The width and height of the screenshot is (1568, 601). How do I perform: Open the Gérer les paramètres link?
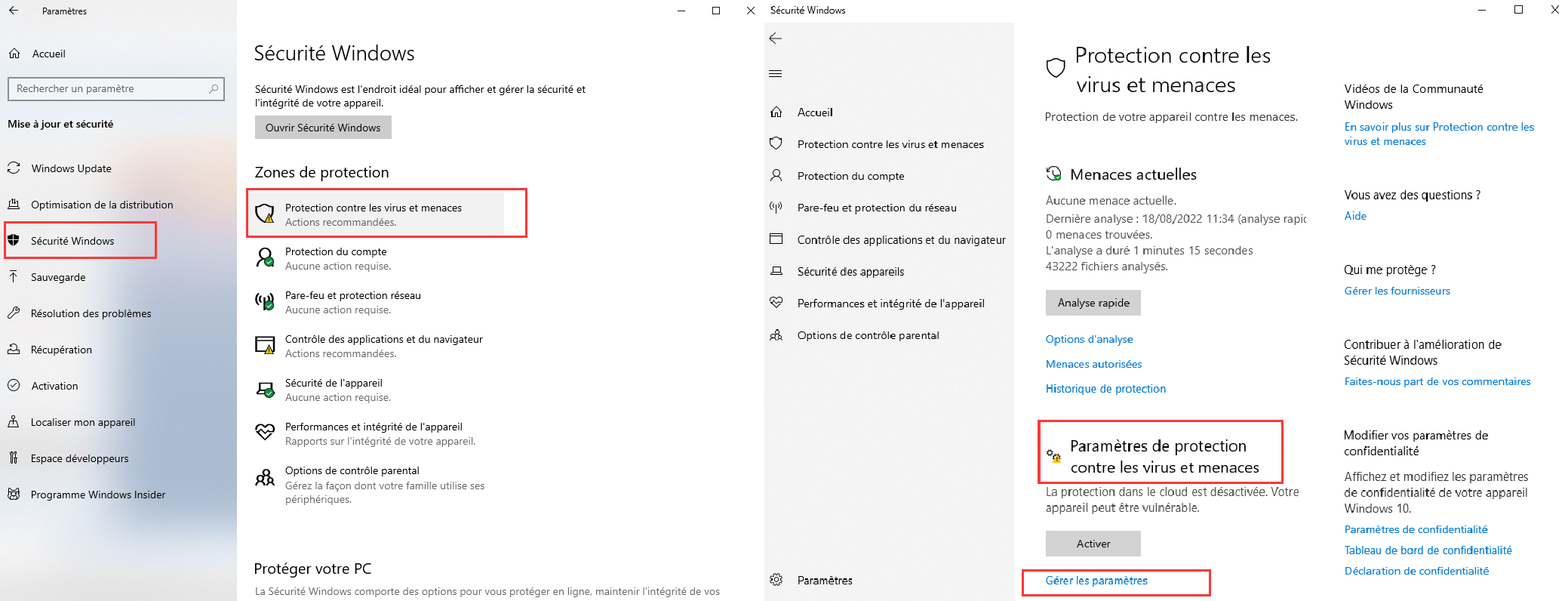1096,581
